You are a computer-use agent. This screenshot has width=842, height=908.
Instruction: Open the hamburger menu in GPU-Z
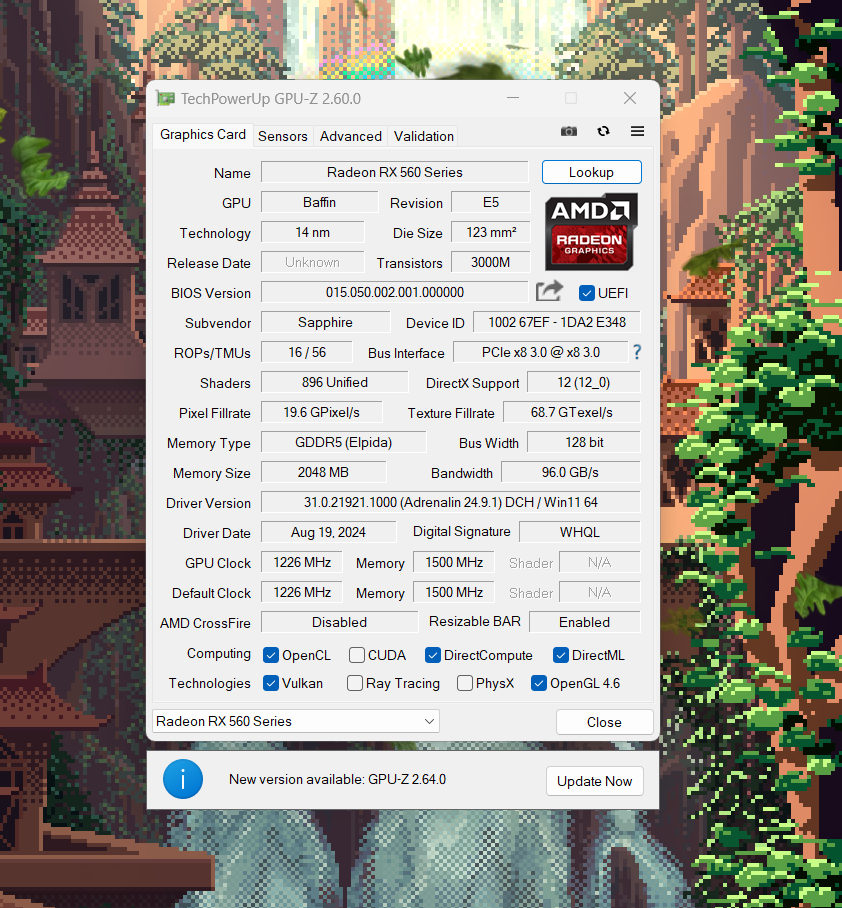pos(637,131)
